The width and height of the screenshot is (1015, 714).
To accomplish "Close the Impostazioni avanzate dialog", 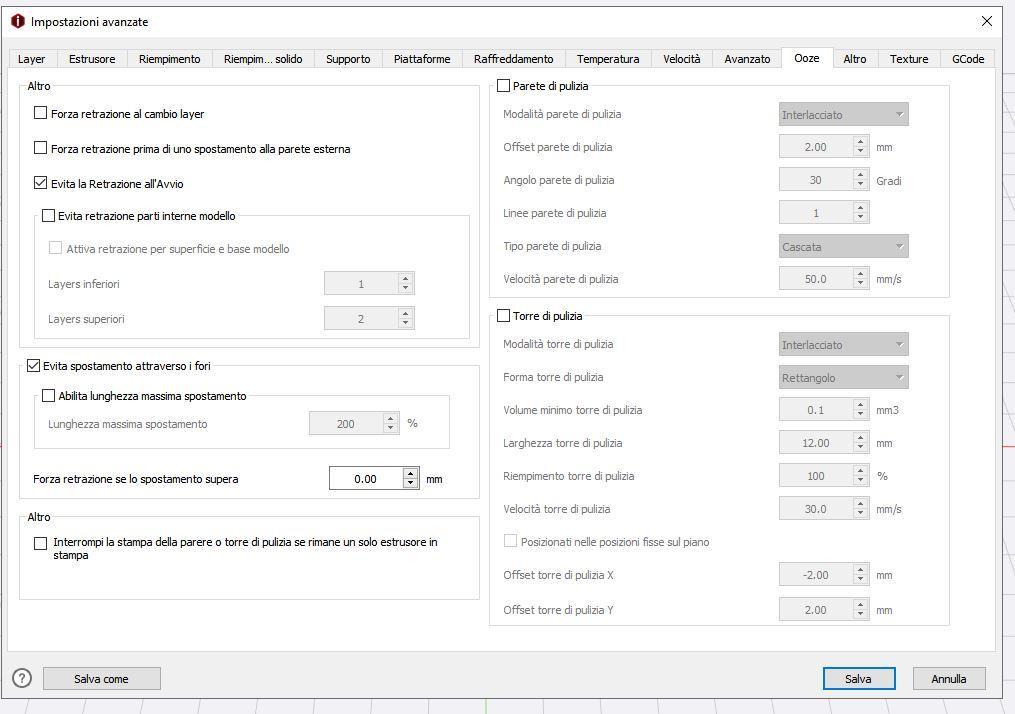I will click(x=986, y=21).
